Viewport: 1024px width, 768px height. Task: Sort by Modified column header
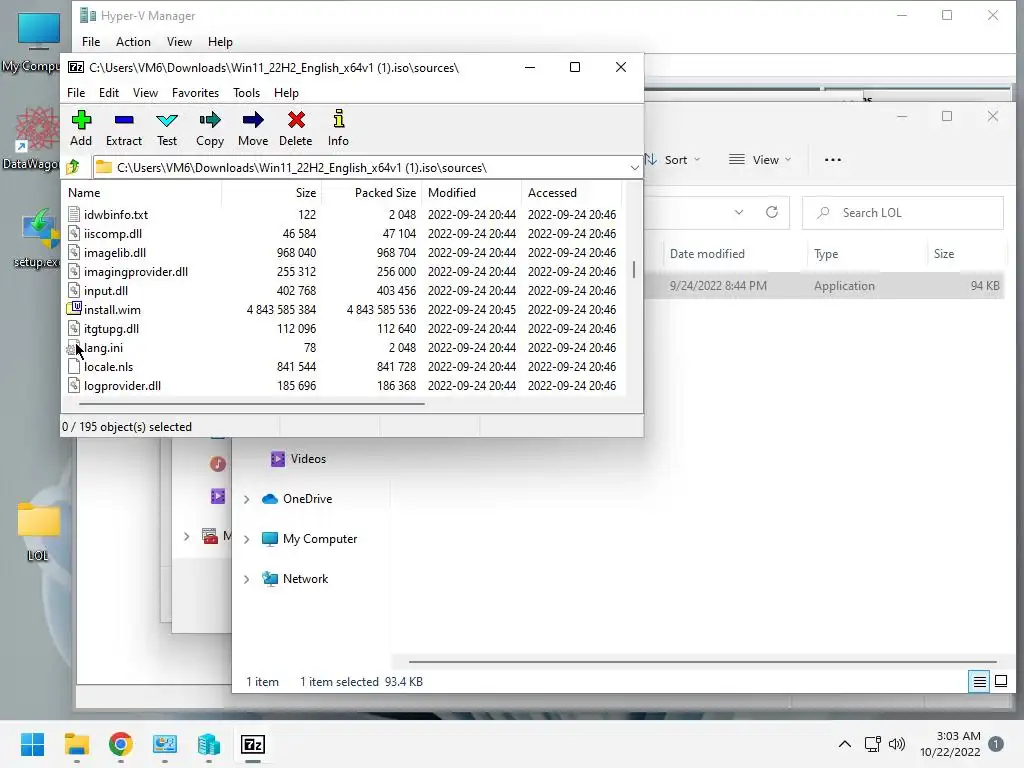pyautogui.click(x=472, y=193)
